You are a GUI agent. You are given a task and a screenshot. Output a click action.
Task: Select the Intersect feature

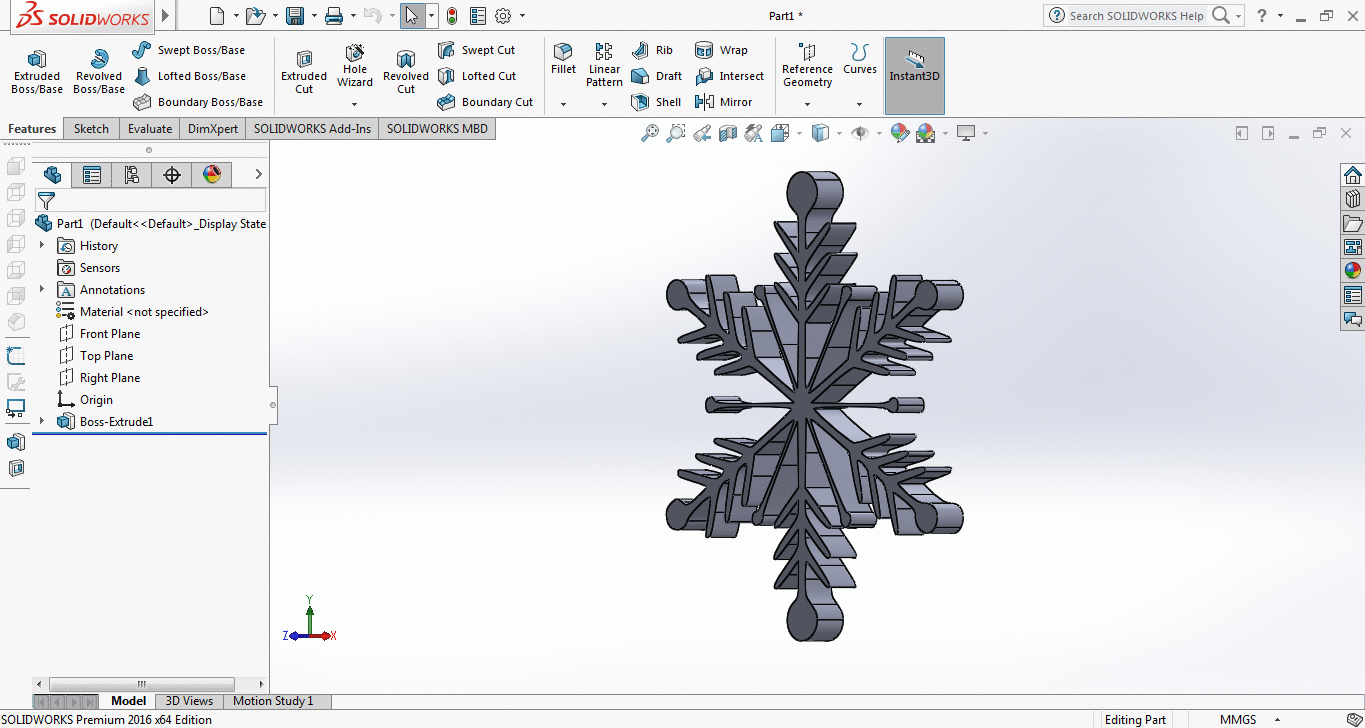729,76
